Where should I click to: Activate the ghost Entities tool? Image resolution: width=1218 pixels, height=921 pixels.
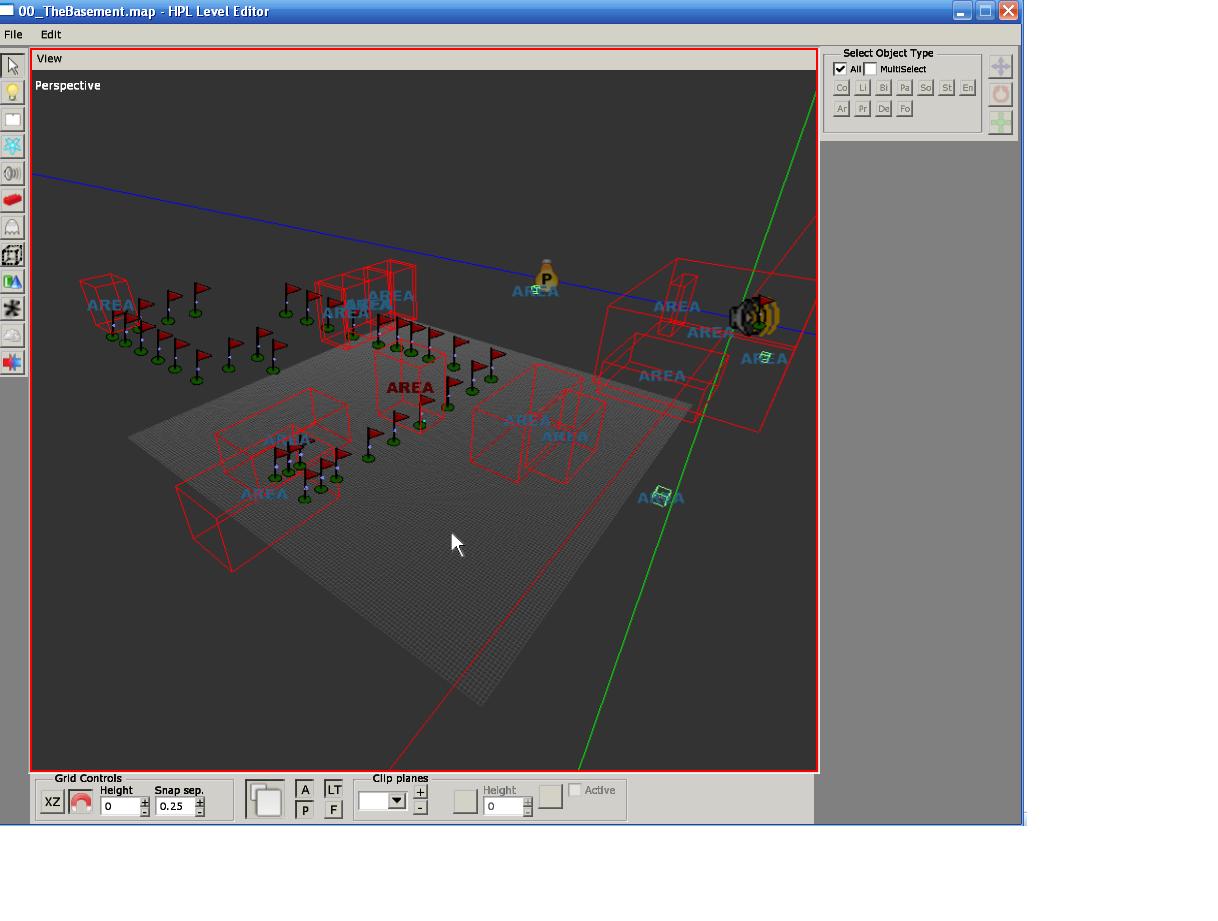(12, 228)
